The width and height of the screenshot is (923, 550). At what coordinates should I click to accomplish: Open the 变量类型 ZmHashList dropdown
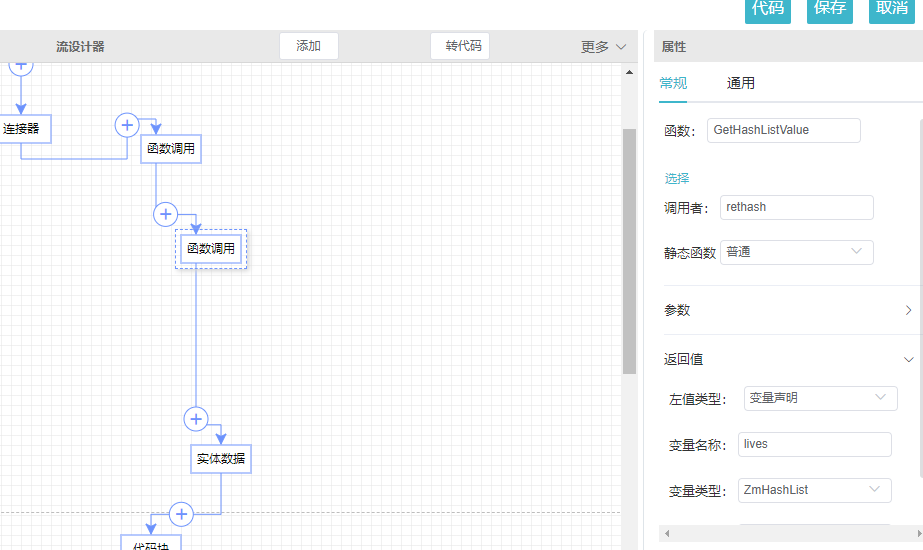coord(815,490)
